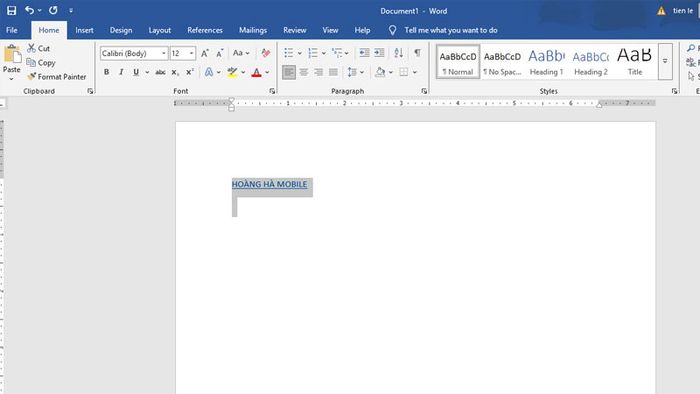This screenshot has height=394, width=700.
Task: Redo the last action
Action: (53, 10)
